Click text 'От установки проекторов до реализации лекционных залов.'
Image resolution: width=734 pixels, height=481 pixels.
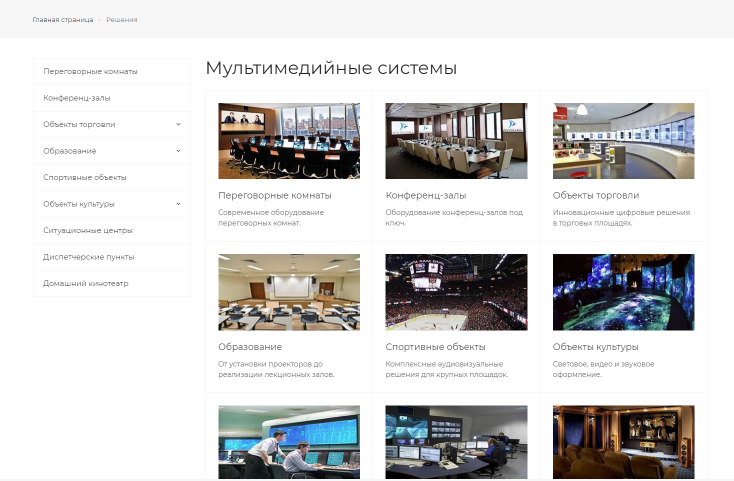(276, 369)
